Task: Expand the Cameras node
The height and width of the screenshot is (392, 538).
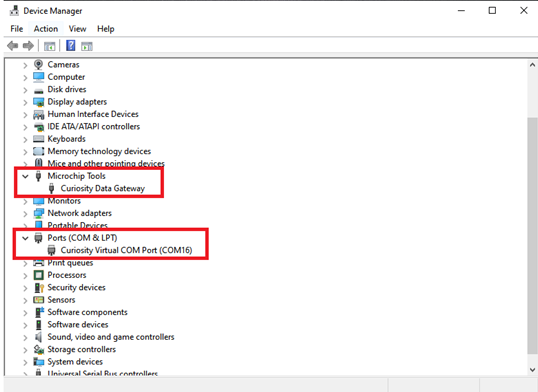Action: (25, 65)
